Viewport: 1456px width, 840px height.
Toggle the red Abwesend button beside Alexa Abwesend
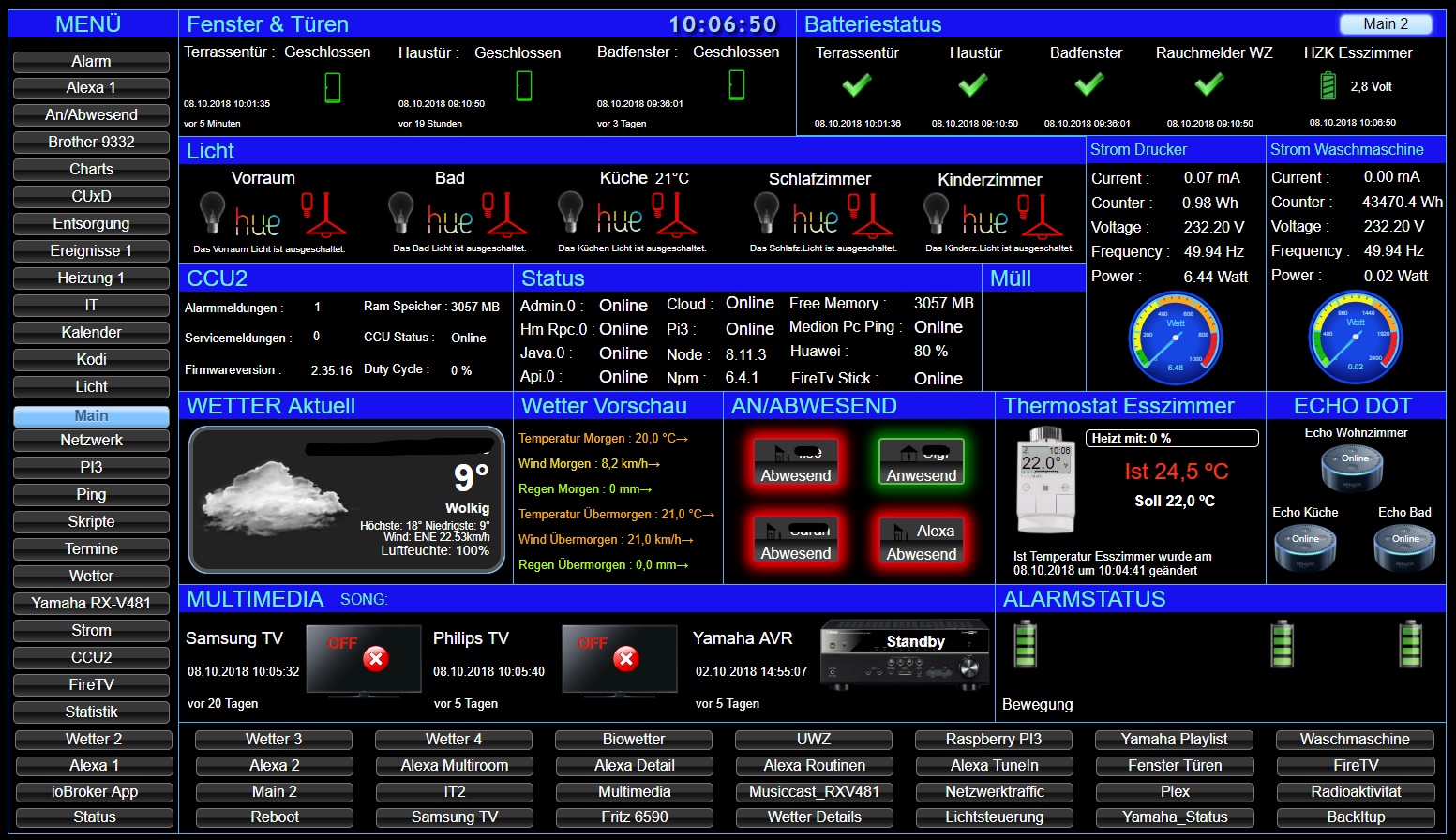point(796,540)
